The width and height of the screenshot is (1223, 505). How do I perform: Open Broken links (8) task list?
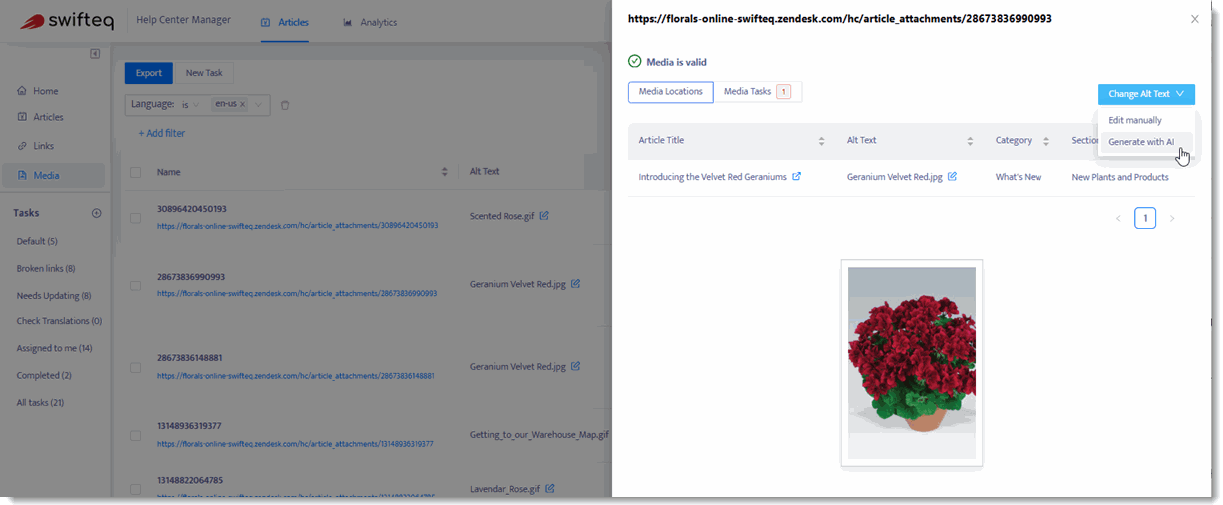pyautogui.click(x=46, y=268)
